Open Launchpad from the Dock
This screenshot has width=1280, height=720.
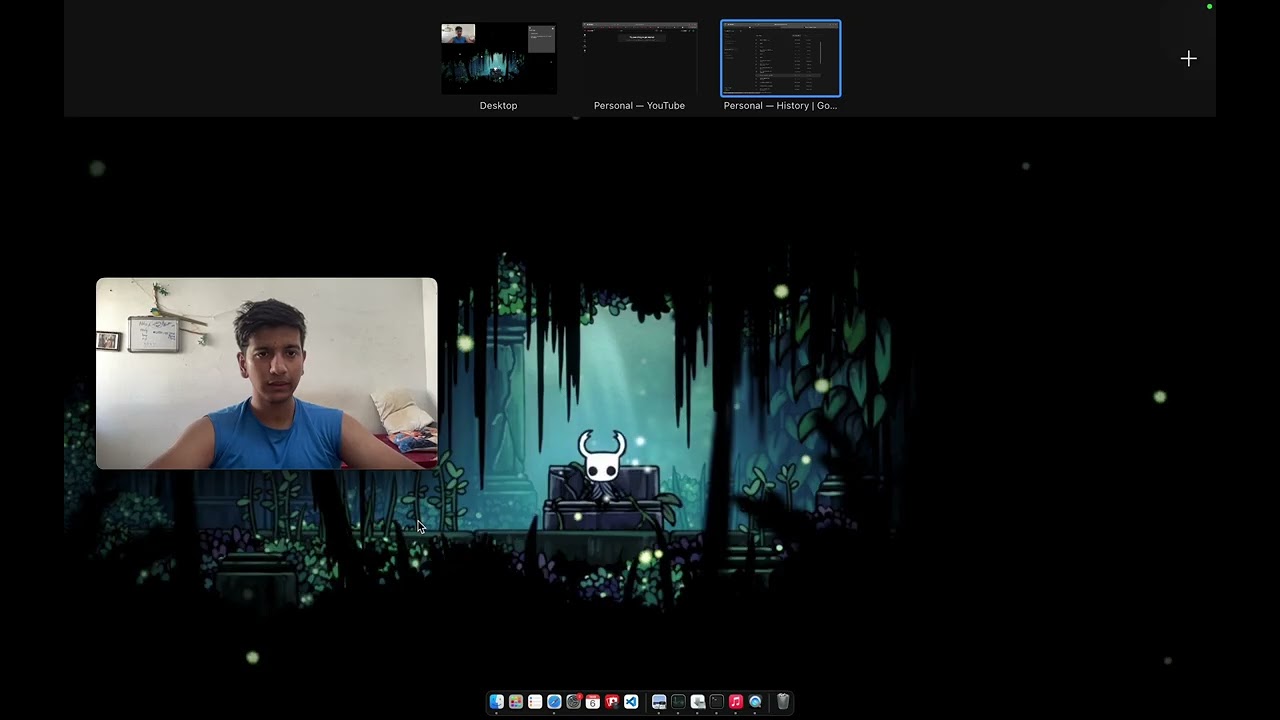point(516,702)
